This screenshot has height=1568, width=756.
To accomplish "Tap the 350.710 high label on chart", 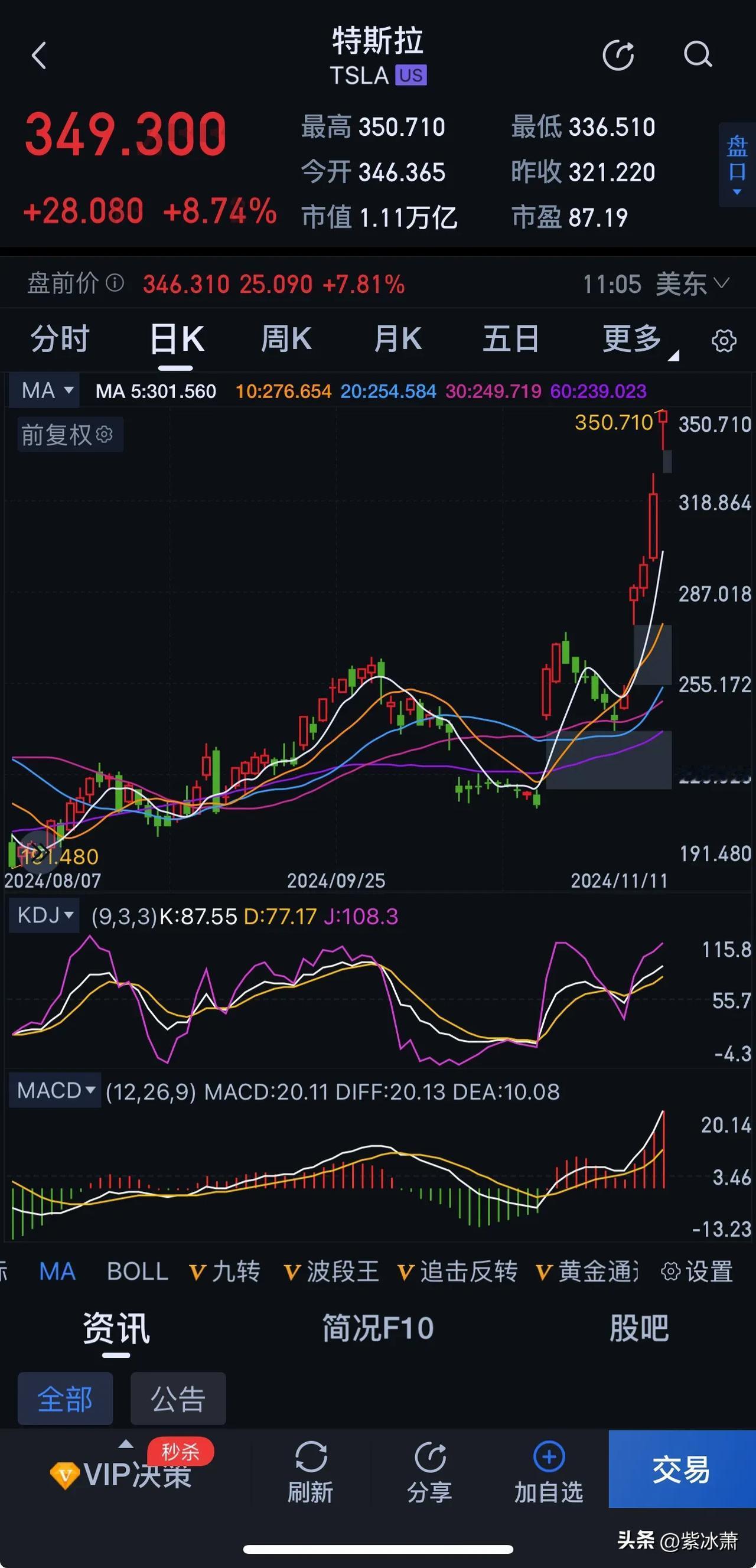I will coord(614,422).
